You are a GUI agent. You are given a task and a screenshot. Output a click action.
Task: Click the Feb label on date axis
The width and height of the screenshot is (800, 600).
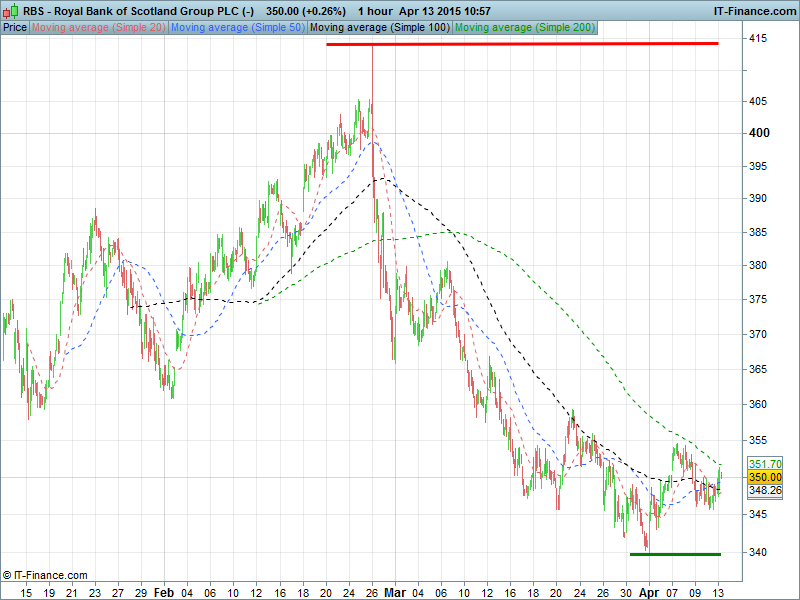[x=163, y=592]
